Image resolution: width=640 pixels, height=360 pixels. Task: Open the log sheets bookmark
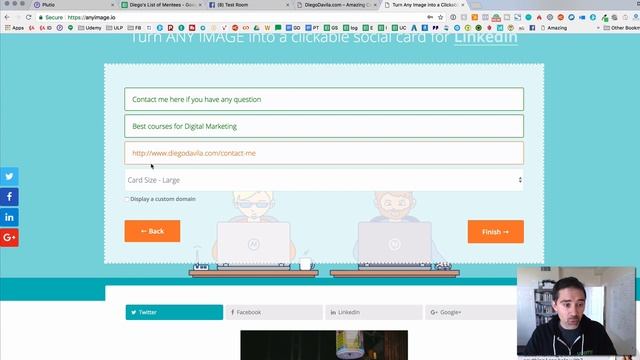click(350, 28)
